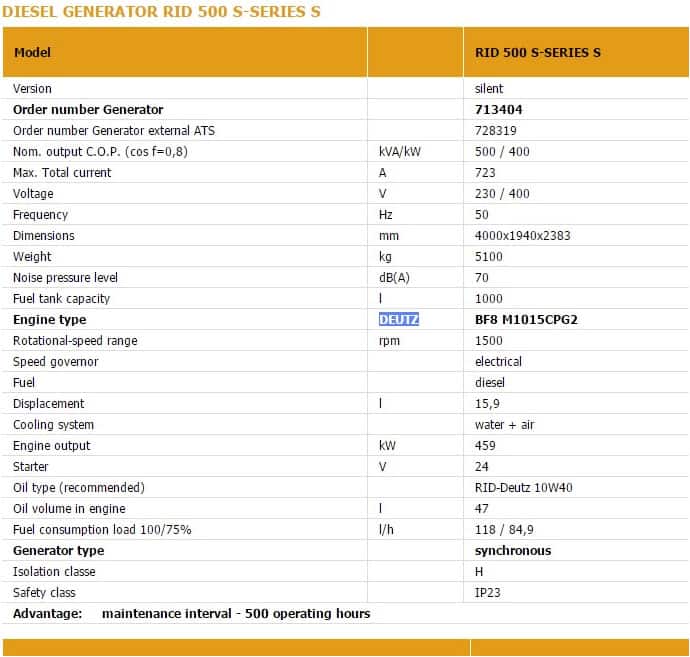The height and width of the screenshot is (657, 690).
Task: Click generator type value 'synchronous'
Action: pos(513,551)
